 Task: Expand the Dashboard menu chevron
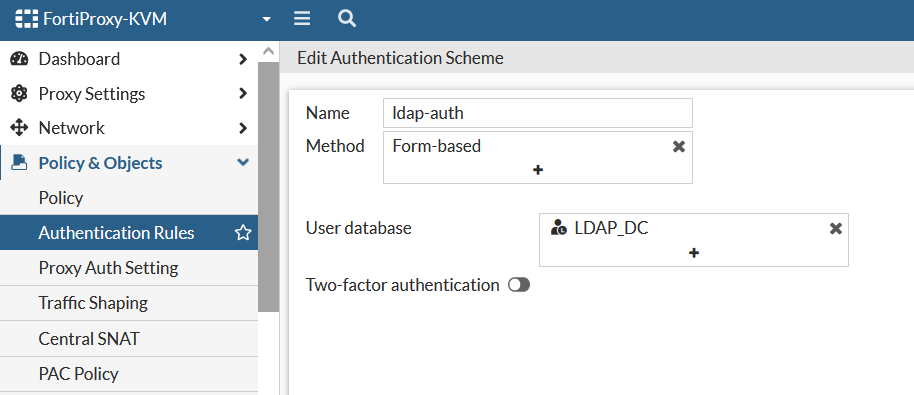pos(243,59)
